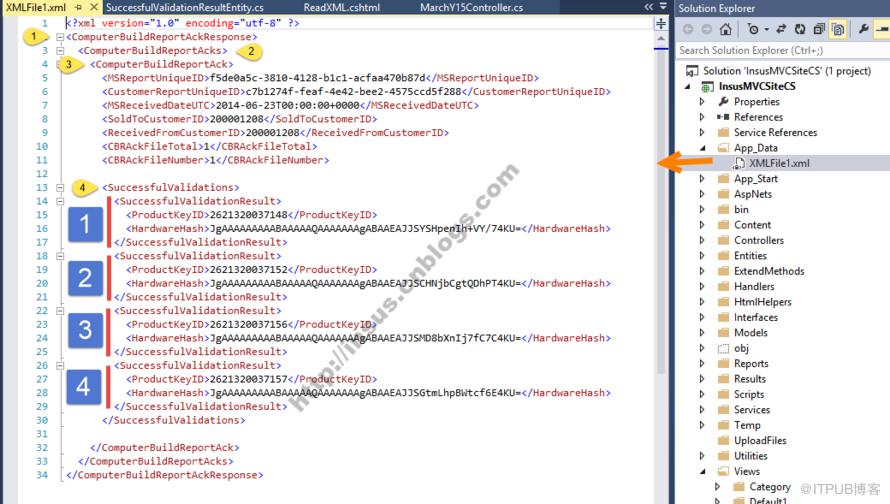Expand Utilities folder arrow
This screenshot has width=890, height=504.
tap(702, 456)
